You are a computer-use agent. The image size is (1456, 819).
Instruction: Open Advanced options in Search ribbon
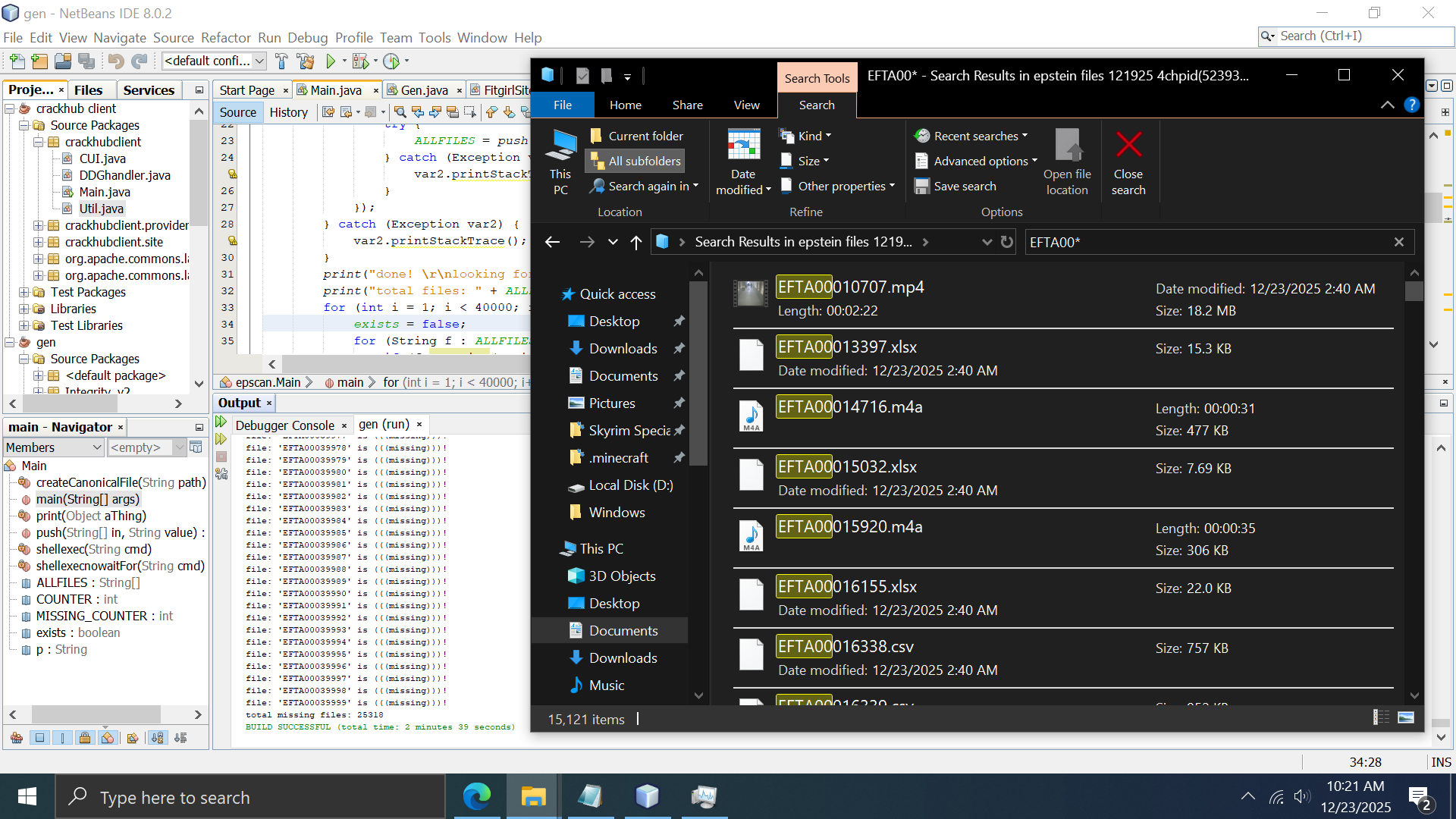(x=981, y=161)
